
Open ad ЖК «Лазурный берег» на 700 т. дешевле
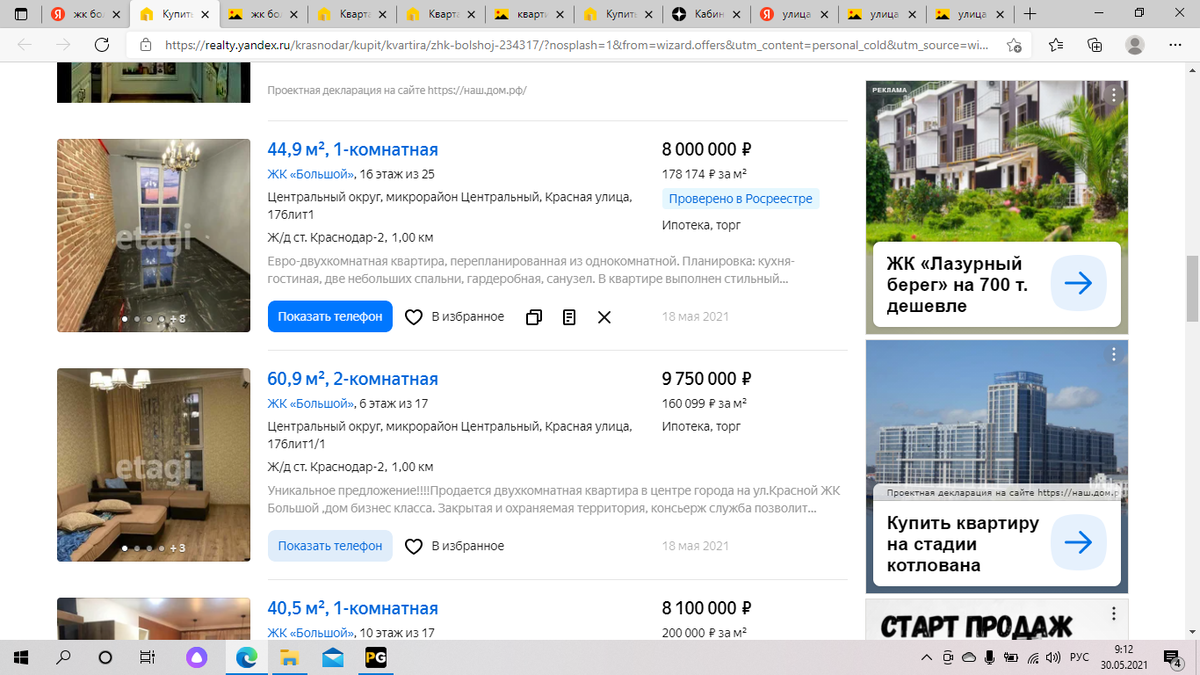pos(957,285)
